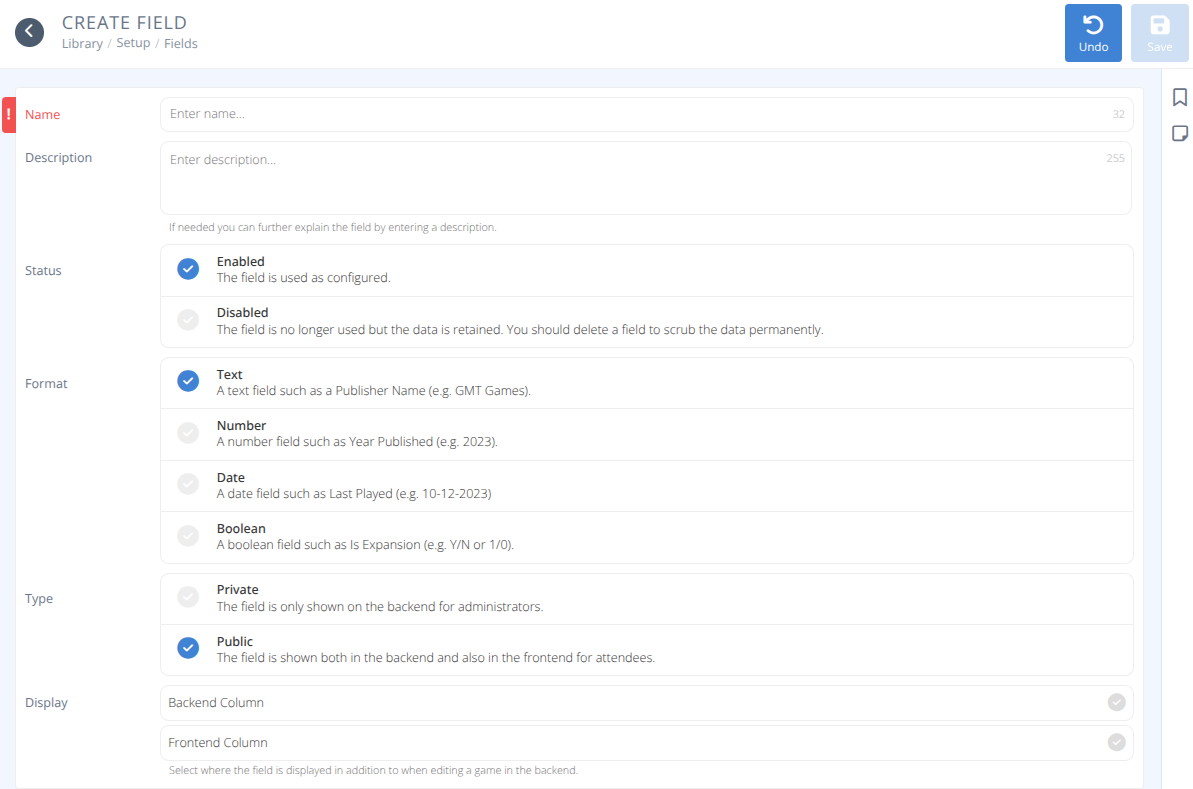Open the Backend Column dropdown
The image size is (1193, 789).
(x=646, y=702)
